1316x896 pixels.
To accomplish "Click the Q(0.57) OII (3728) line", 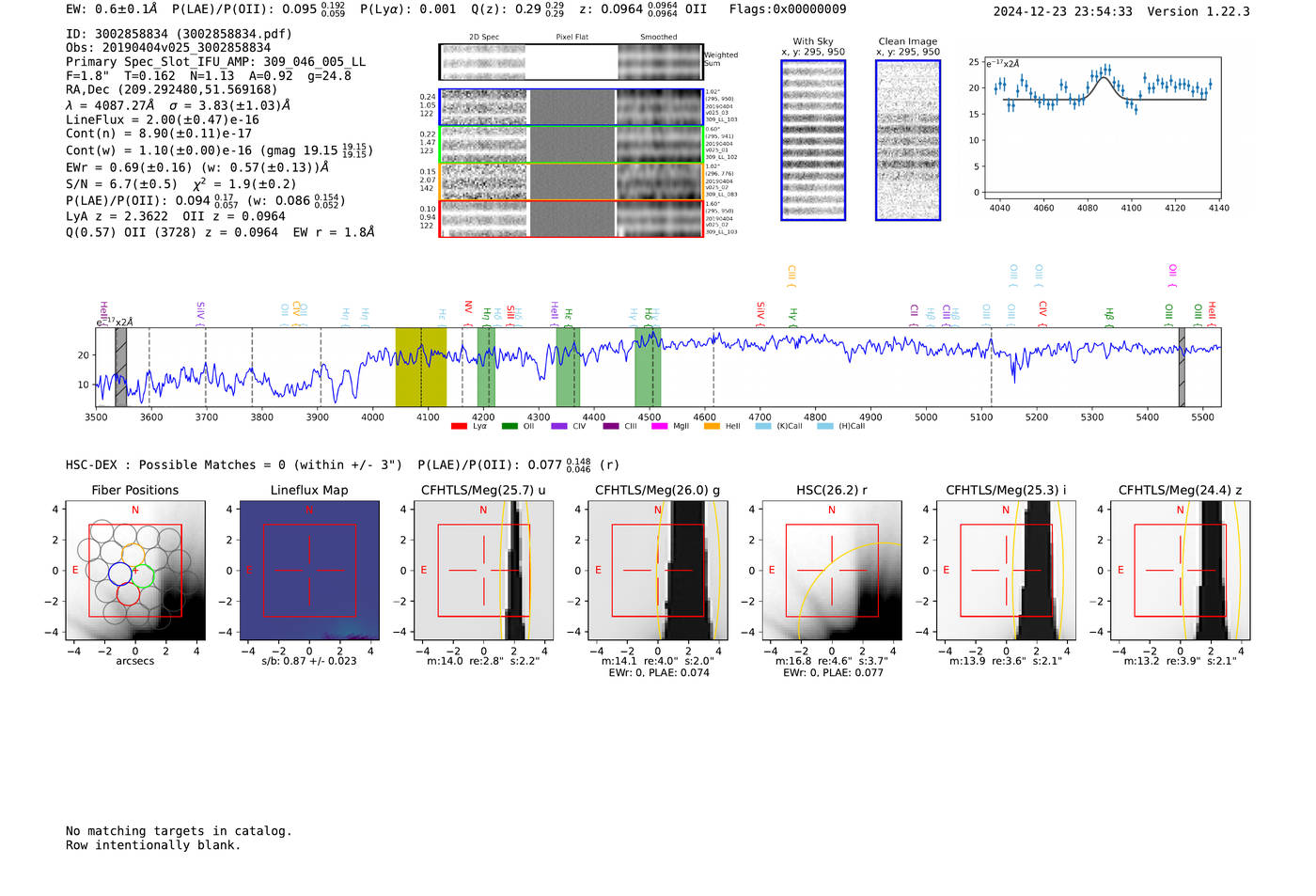I will click(220, 232).
